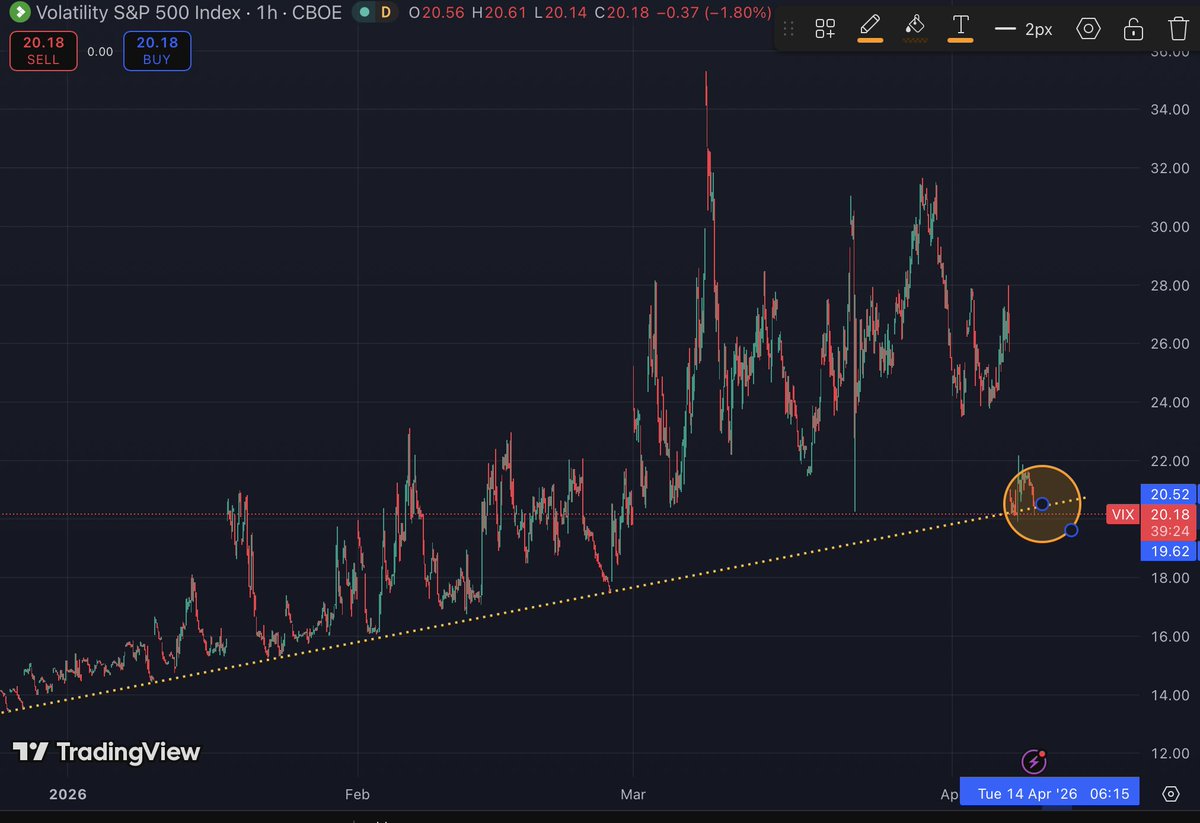This screenshot has height=823, width=1200.
Task: Click the 19.62 blue price axis label
Action: tap(1169, 551)
